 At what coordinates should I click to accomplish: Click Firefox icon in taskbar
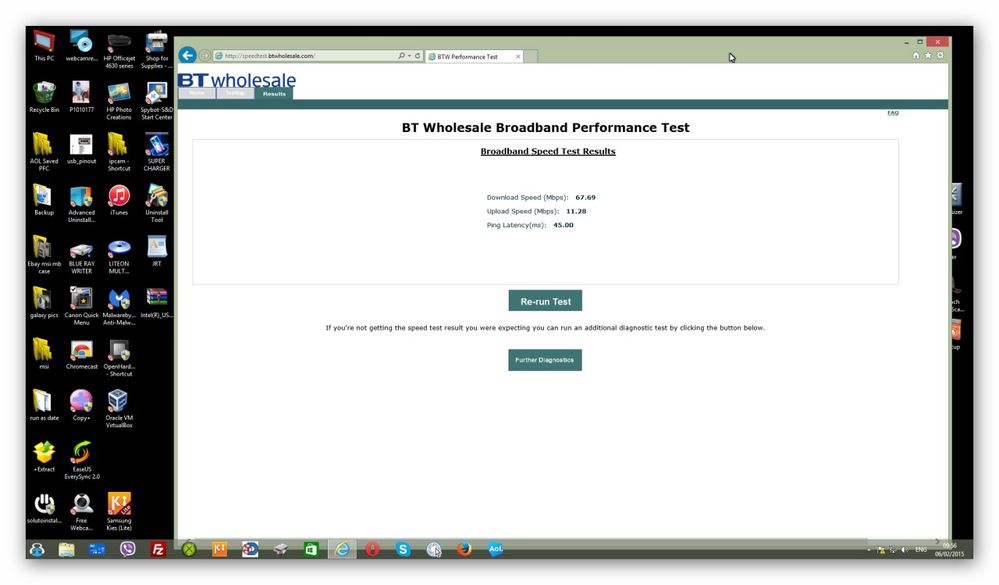coord(464,549)
